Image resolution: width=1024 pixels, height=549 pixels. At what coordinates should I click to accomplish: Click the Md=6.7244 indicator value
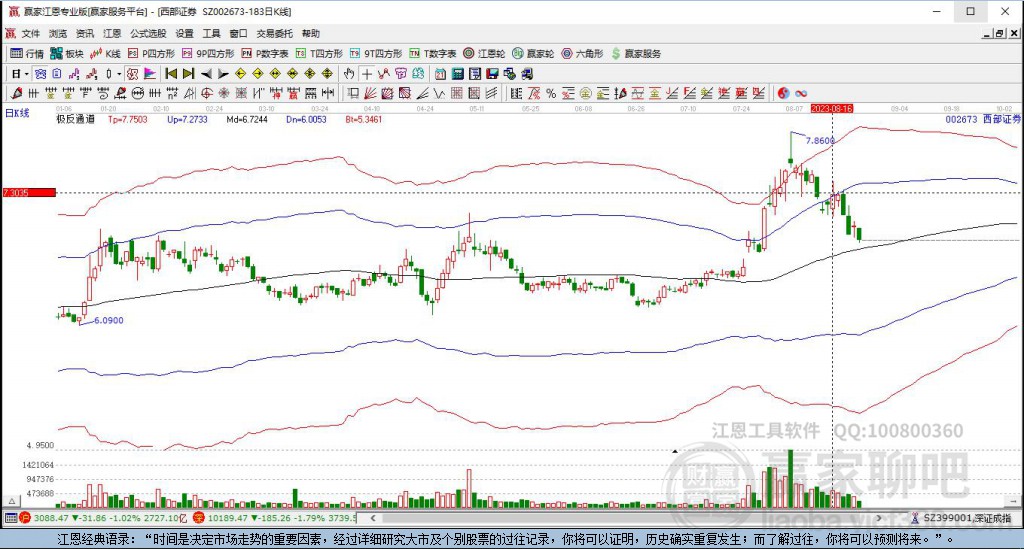click(247, 119)
